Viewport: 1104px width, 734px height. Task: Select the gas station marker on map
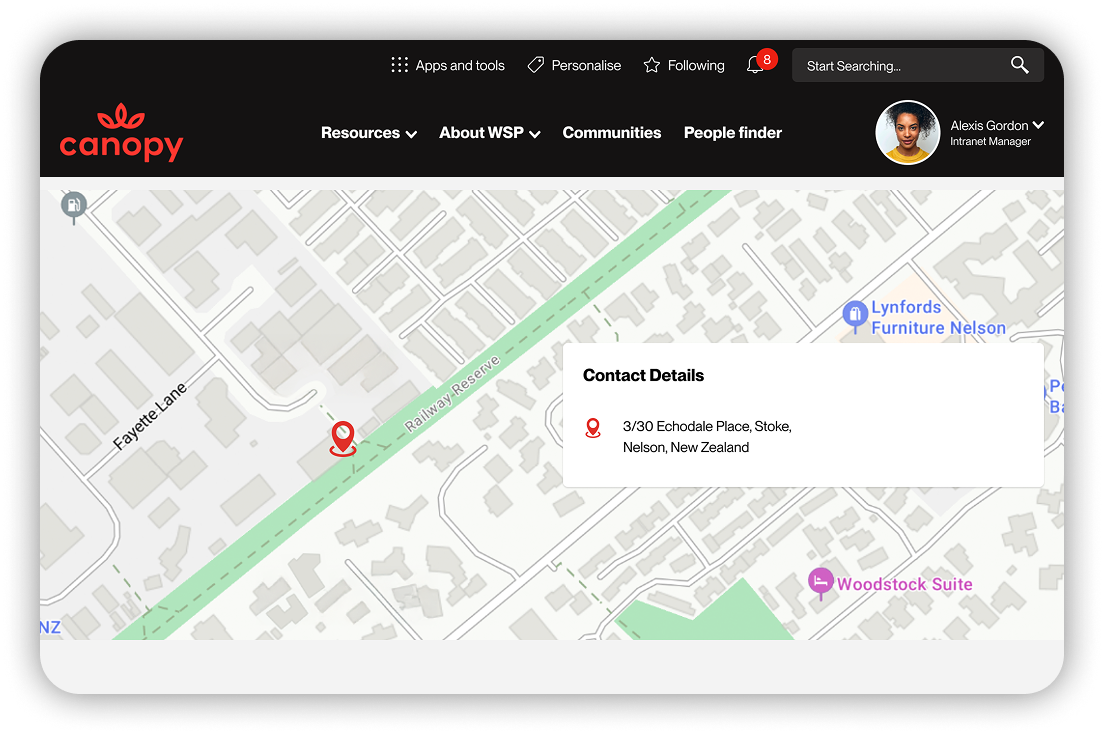click(x=73, y=205)
